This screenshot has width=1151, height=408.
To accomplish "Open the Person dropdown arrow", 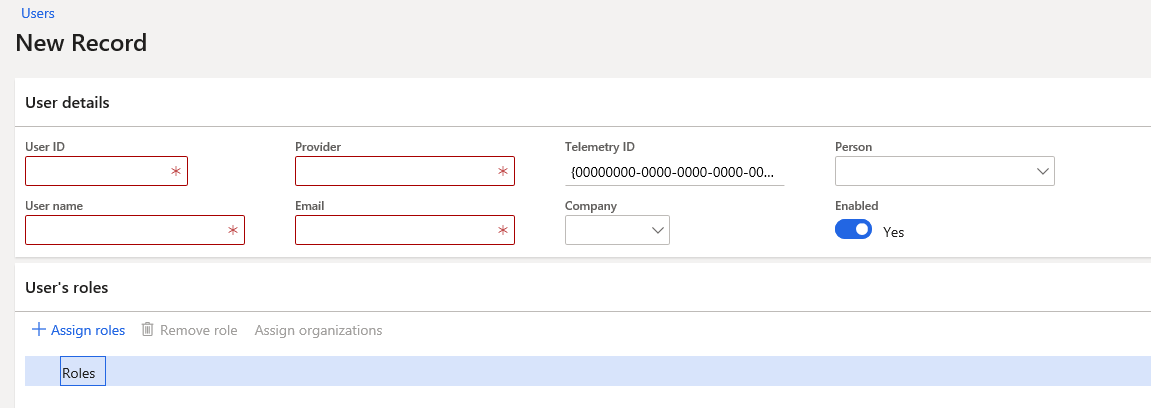I will coord(1042,172).
